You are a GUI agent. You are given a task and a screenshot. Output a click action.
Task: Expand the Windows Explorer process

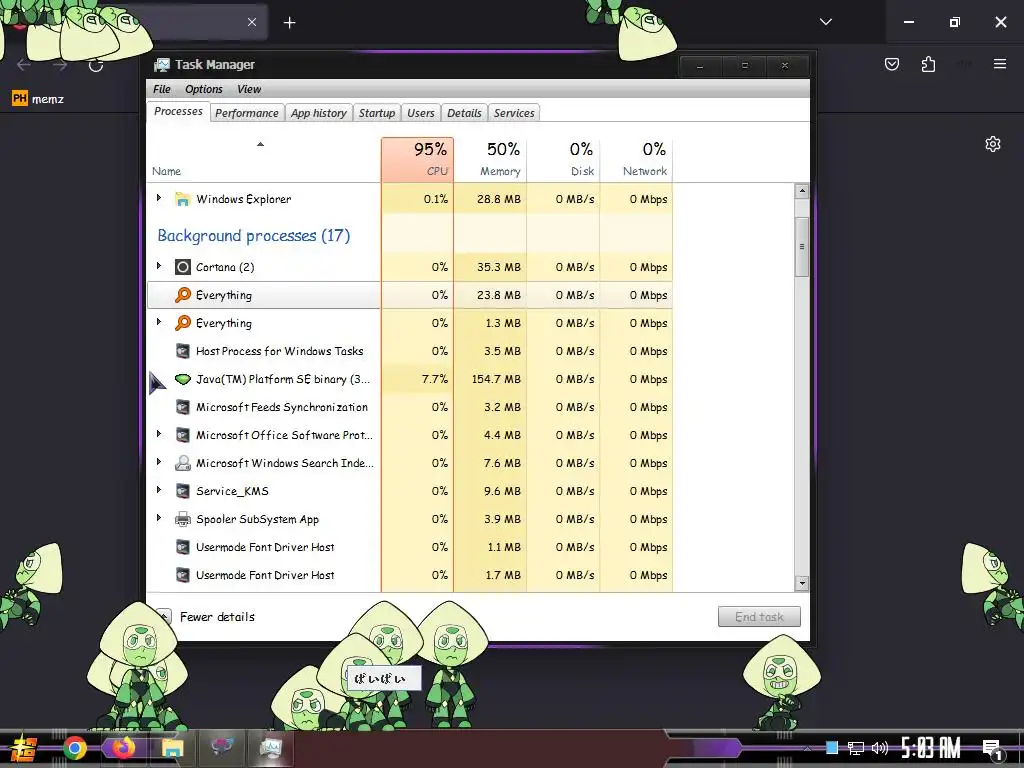[159, 198]
